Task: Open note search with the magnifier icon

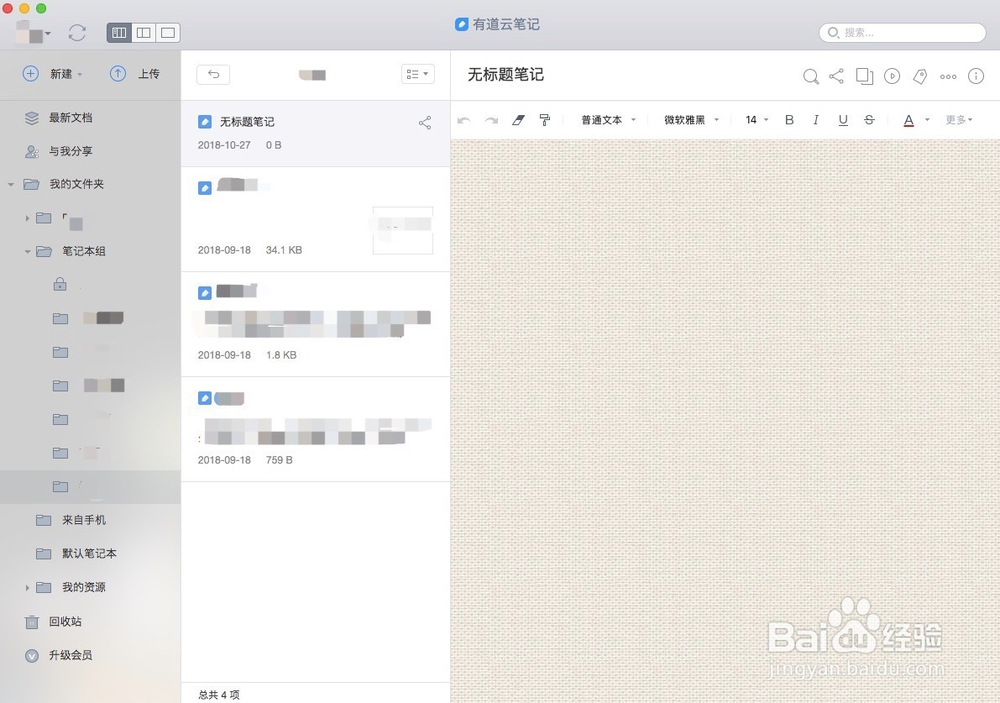Action: 810,76
